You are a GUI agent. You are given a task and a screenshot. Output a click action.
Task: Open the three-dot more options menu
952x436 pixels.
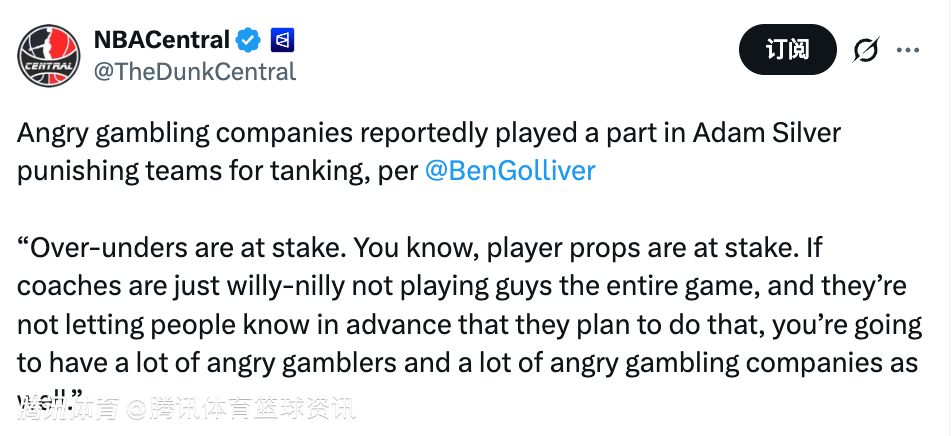(x=908, y=49)
